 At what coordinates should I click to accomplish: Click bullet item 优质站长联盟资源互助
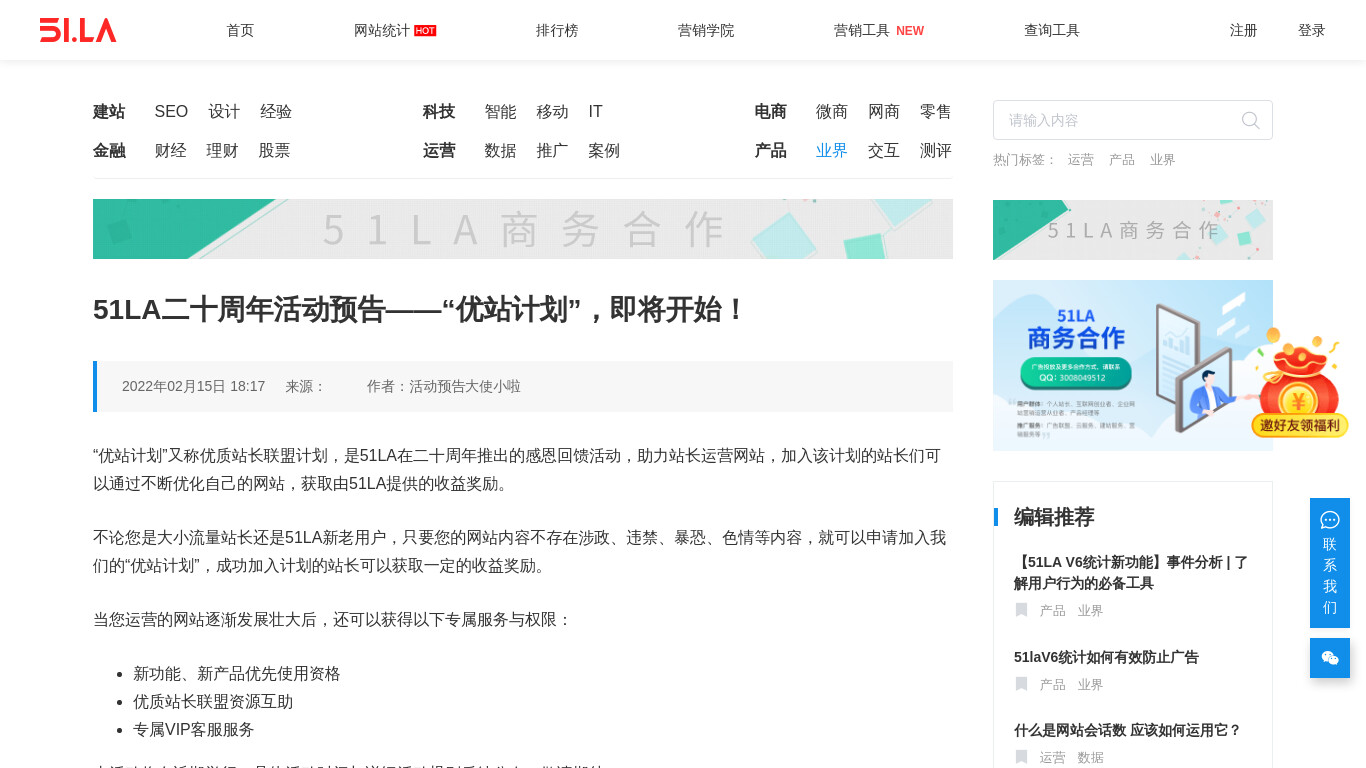tap(213, 702)
